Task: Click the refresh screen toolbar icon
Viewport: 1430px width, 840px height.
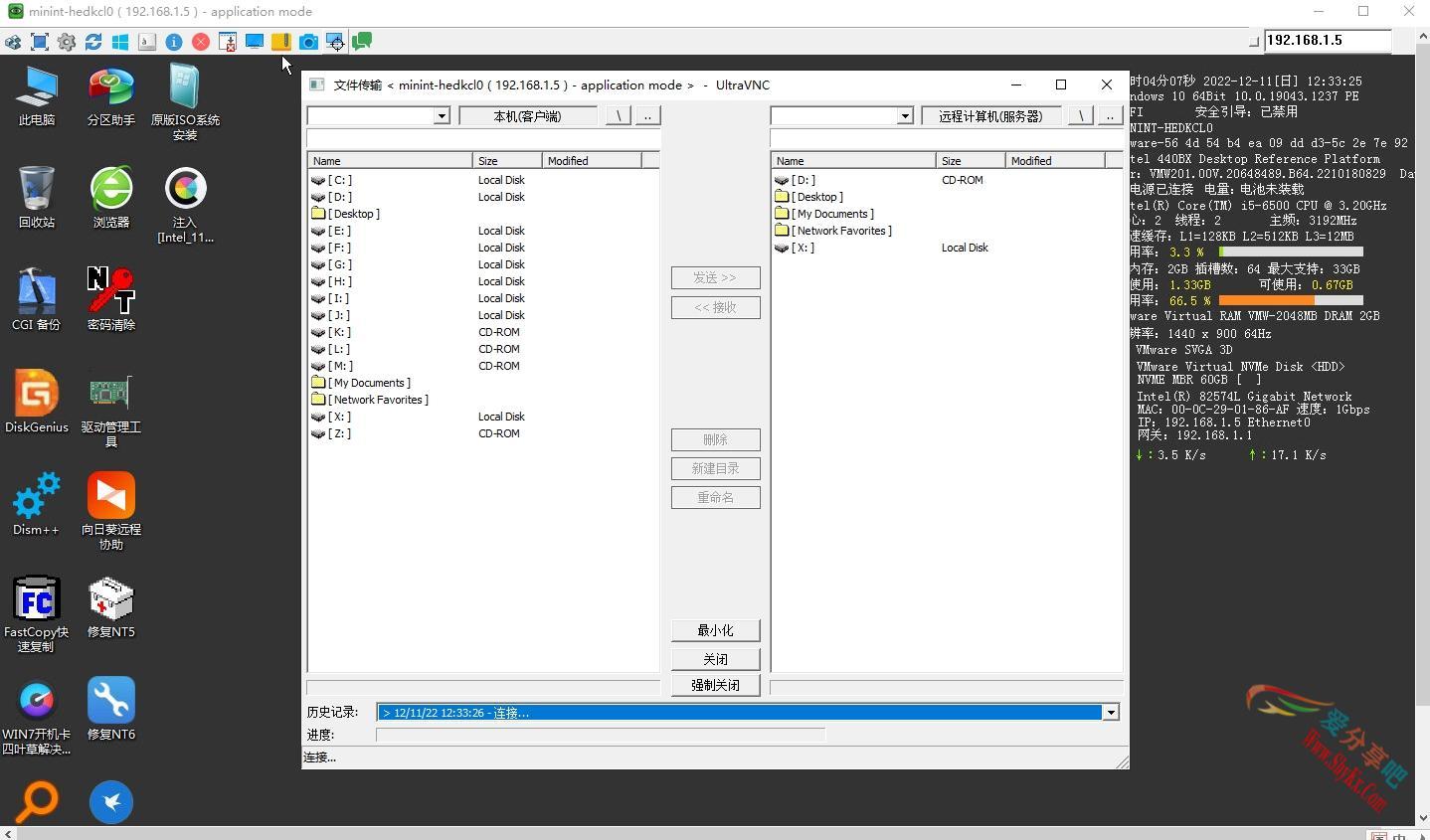Action: point(93,42)
